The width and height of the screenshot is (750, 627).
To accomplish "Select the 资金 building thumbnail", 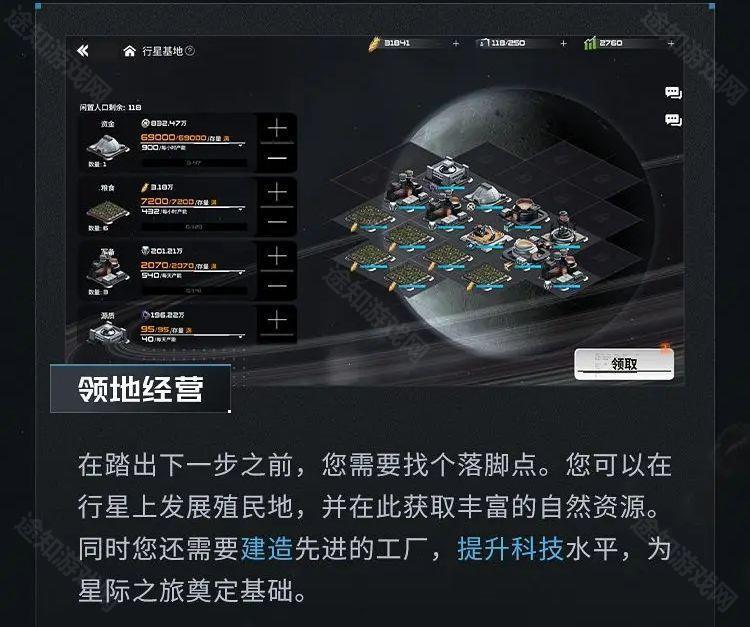I will (x=108, y=145).
